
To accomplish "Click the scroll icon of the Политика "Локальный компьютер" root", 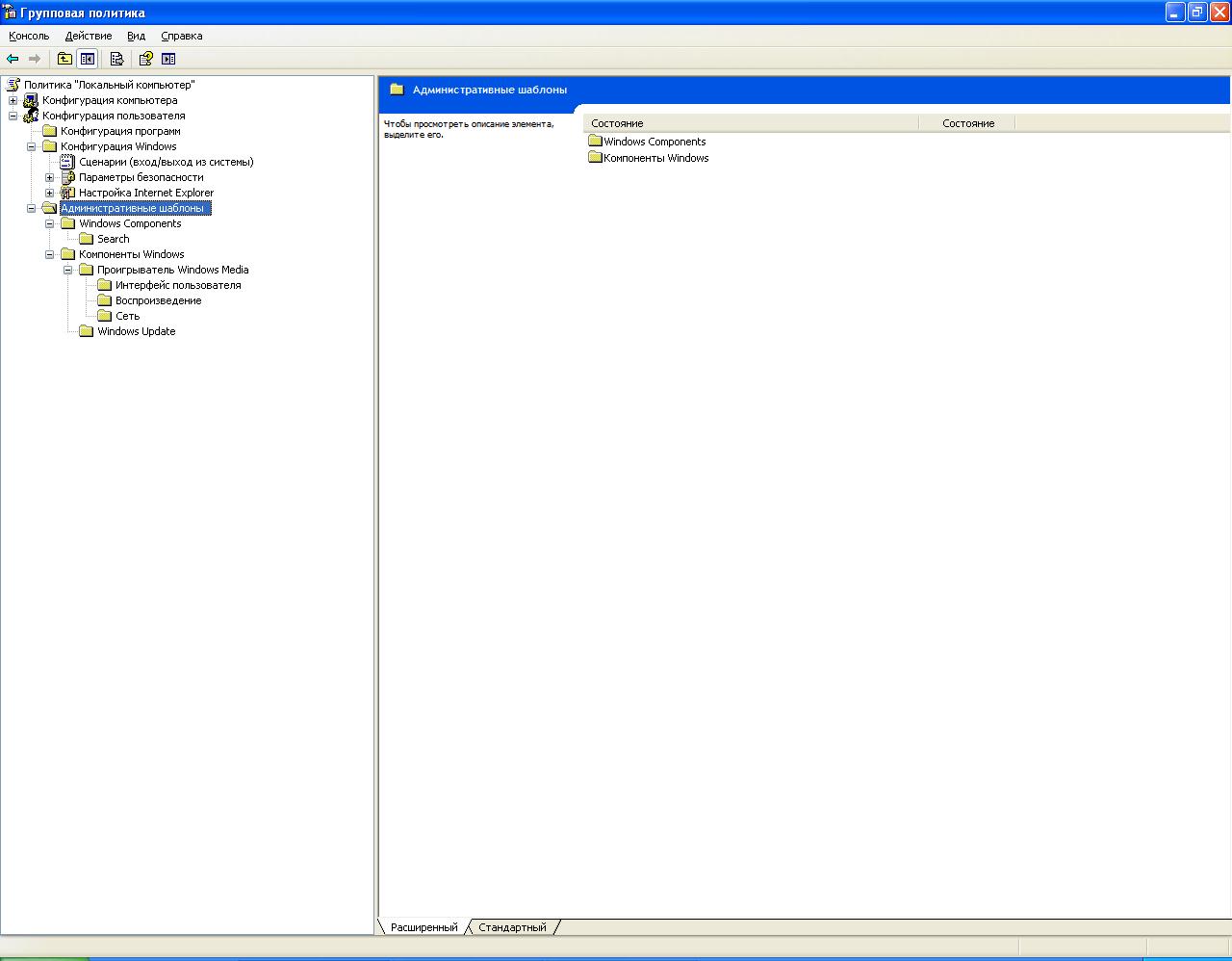I will pyautogui.click(x=13, y=85).
